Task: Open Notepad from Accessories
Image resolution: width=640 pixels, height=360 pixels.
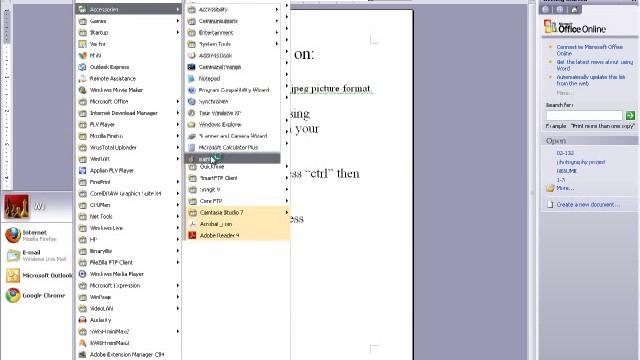Action: coord(233,78)
